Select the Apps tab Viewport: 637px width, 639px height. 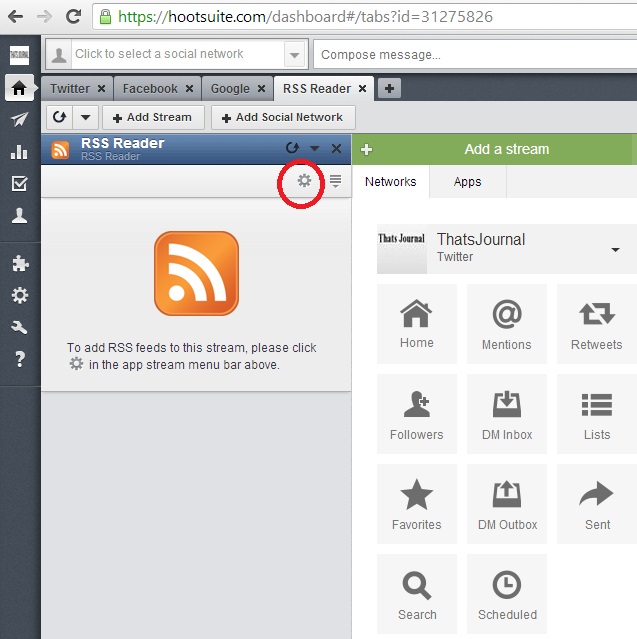pos(467,182)
